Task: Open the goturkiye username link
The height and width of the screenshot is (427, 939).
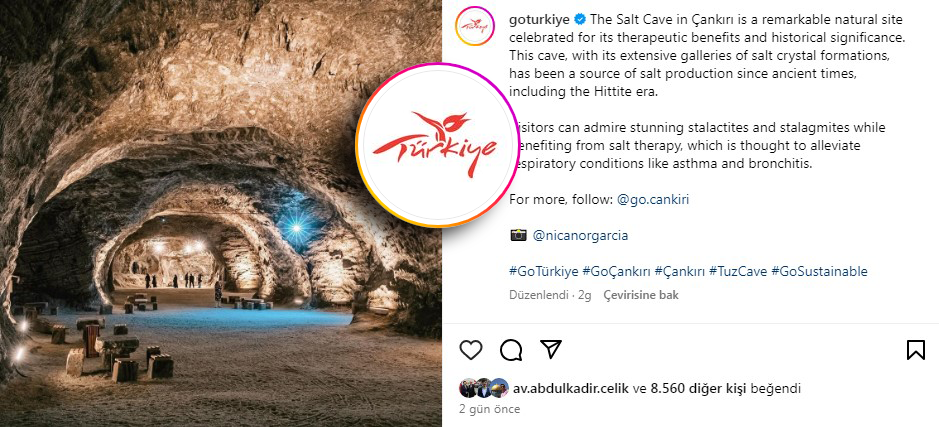Action: 539,20
